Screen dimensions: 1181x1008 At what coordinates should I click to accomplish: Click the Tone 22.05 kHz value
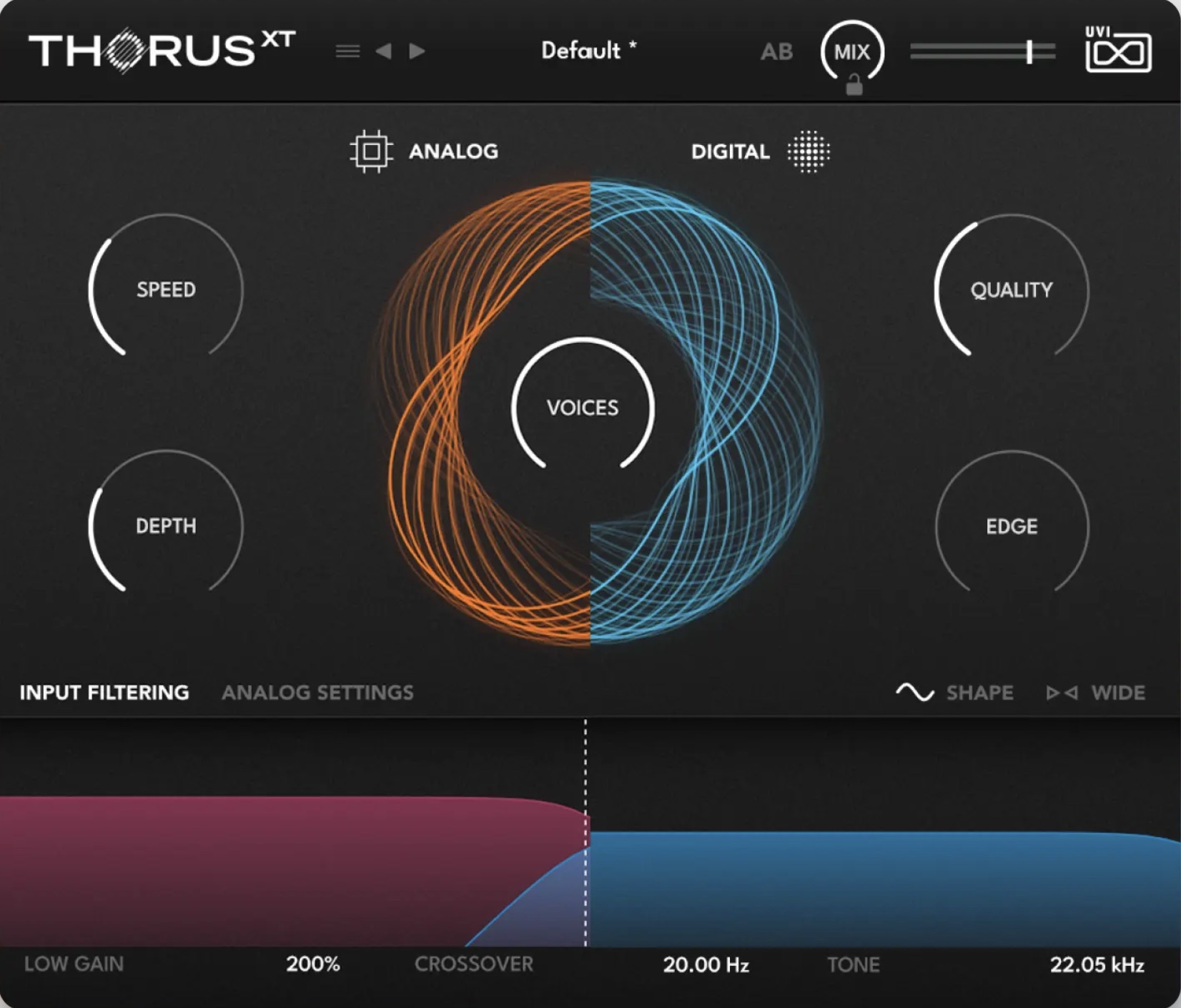(x=1097, y=965)
